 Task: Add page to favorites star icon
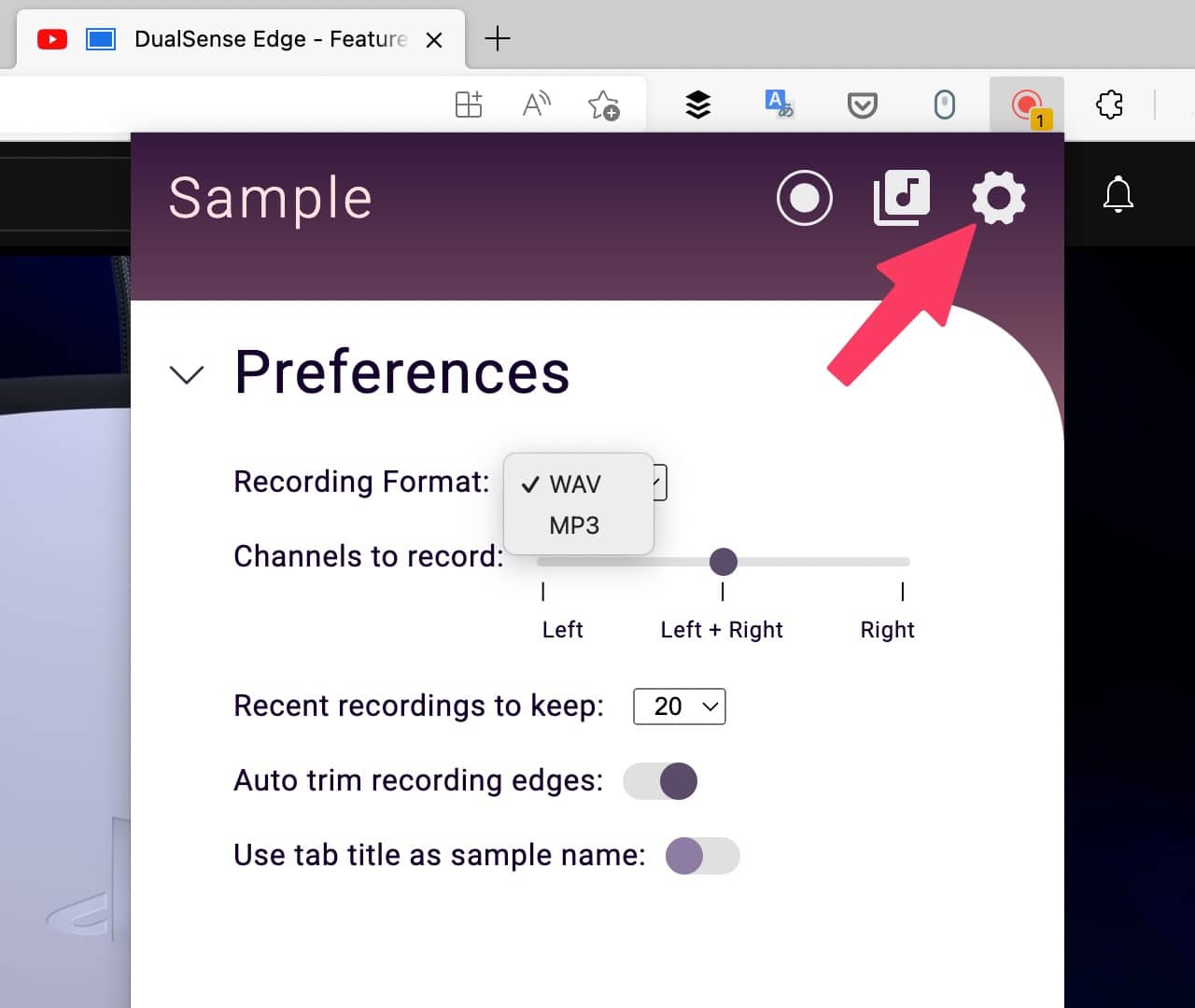[603, 105]
